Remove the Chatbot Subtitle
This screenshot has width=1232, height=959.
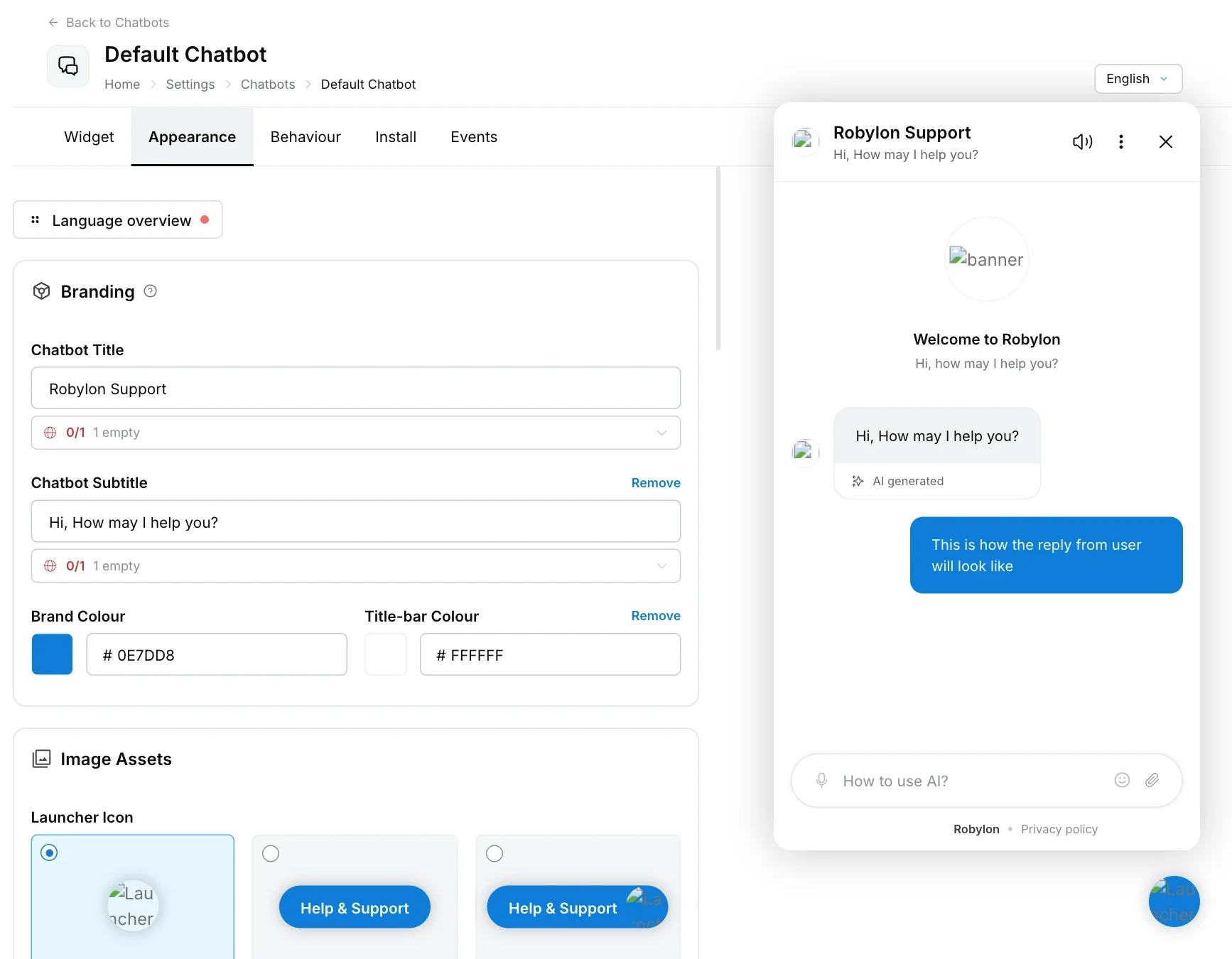[x=656, y=483]
